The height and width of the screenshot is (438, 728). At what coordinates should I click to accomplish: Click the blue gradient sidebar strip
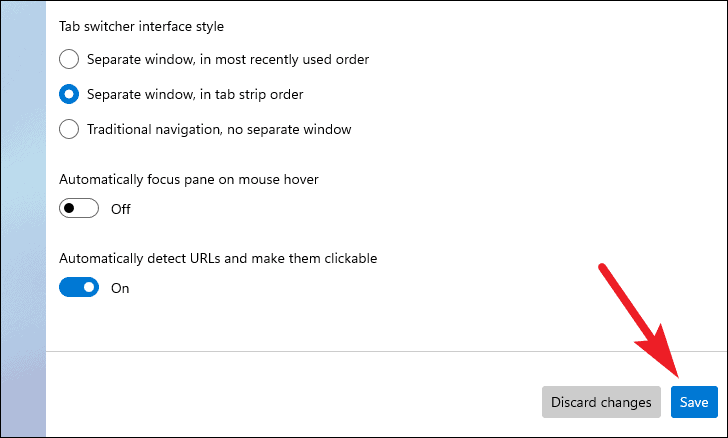pos(23,219)
